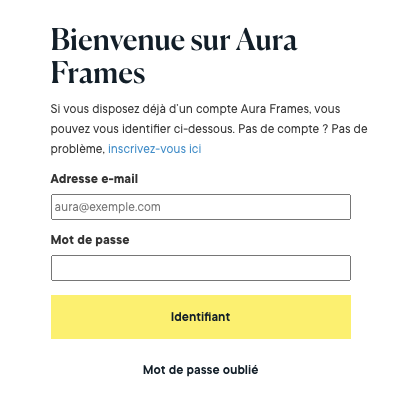396x404 pixels.
Task: Click the yellow Identifiant button
Action: coord(201,317)
